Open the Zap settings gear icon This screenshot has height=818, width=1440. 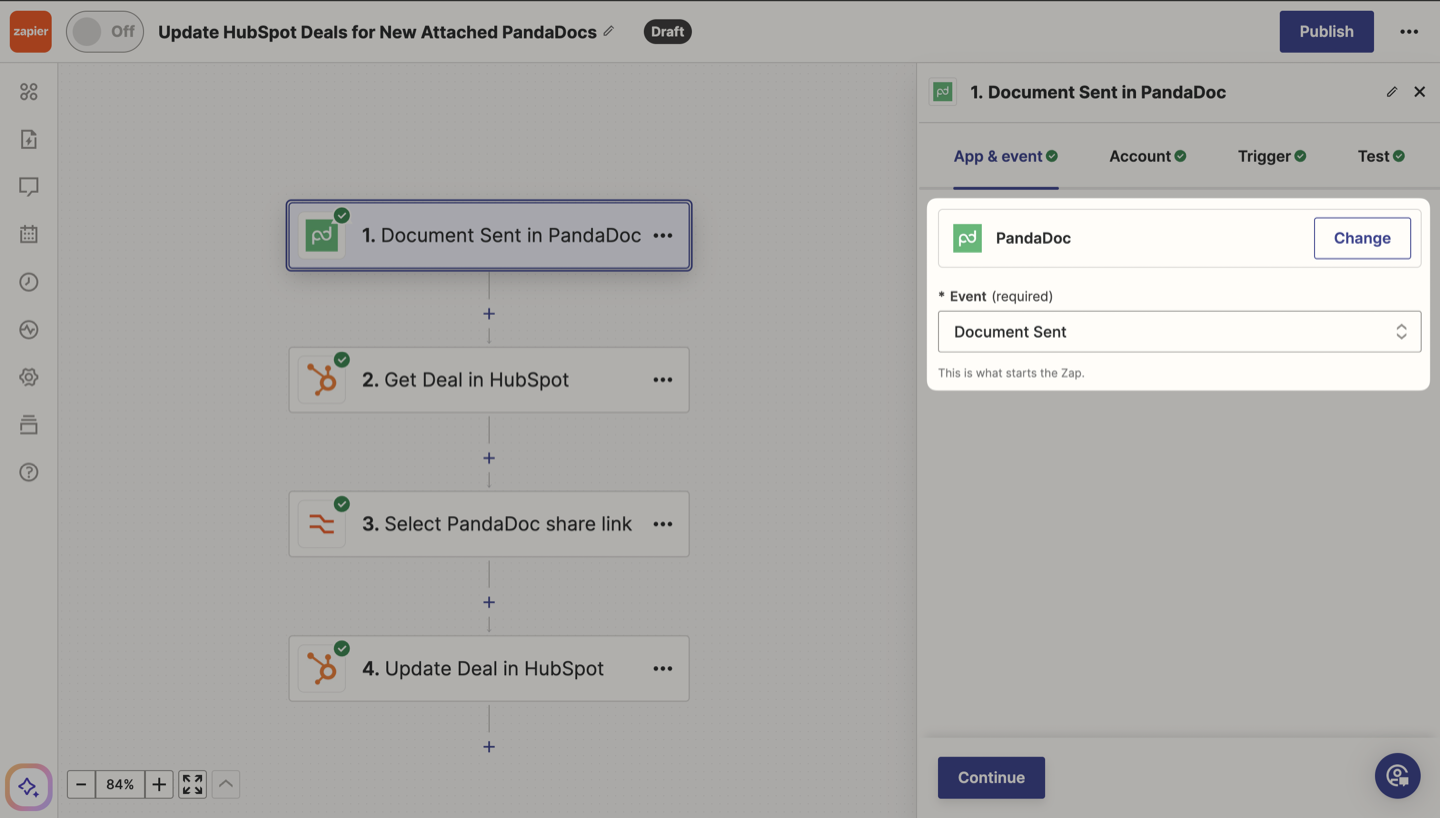29,377
